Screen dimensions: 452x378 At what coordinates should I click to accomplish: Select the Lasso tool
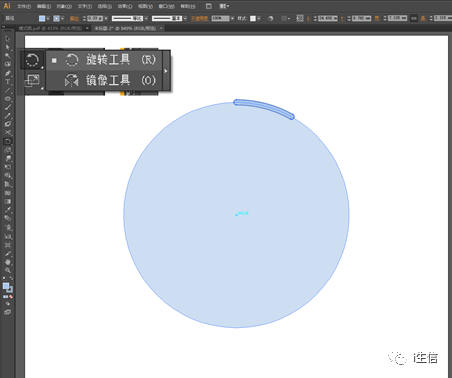click(8, 64)
